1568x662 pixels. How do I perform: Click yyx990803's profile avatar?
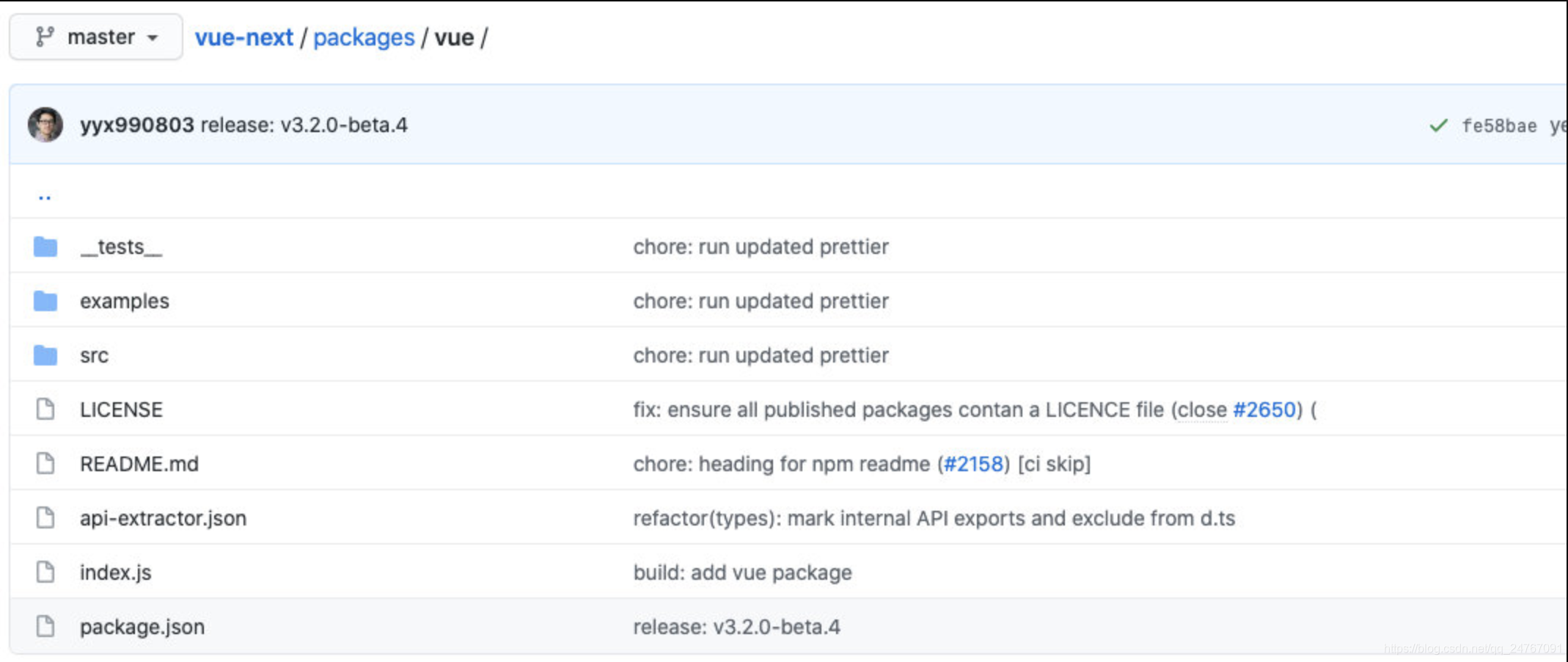point(44,125)
